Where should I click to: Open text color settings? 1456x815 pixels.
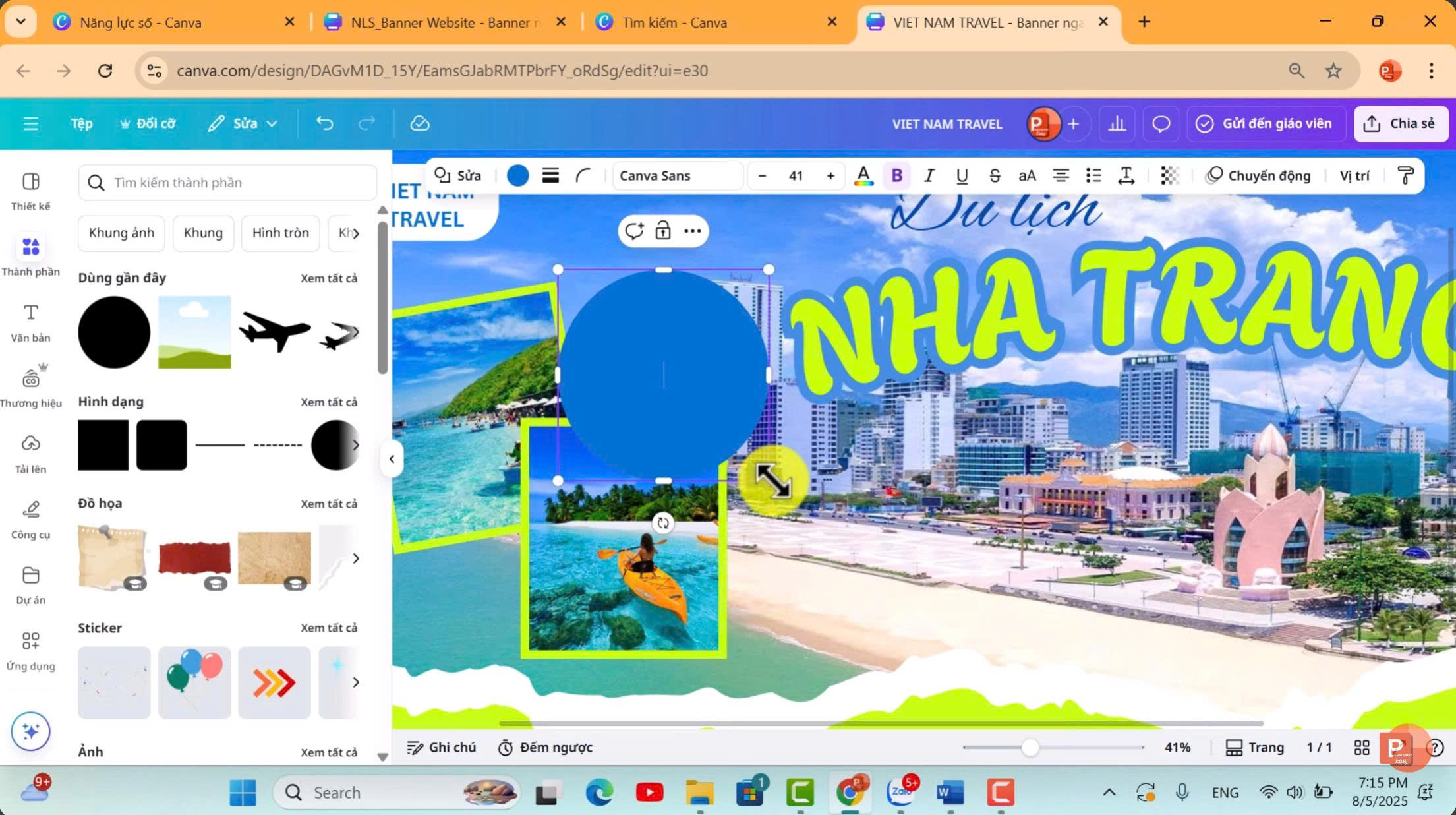pos(864,175)
